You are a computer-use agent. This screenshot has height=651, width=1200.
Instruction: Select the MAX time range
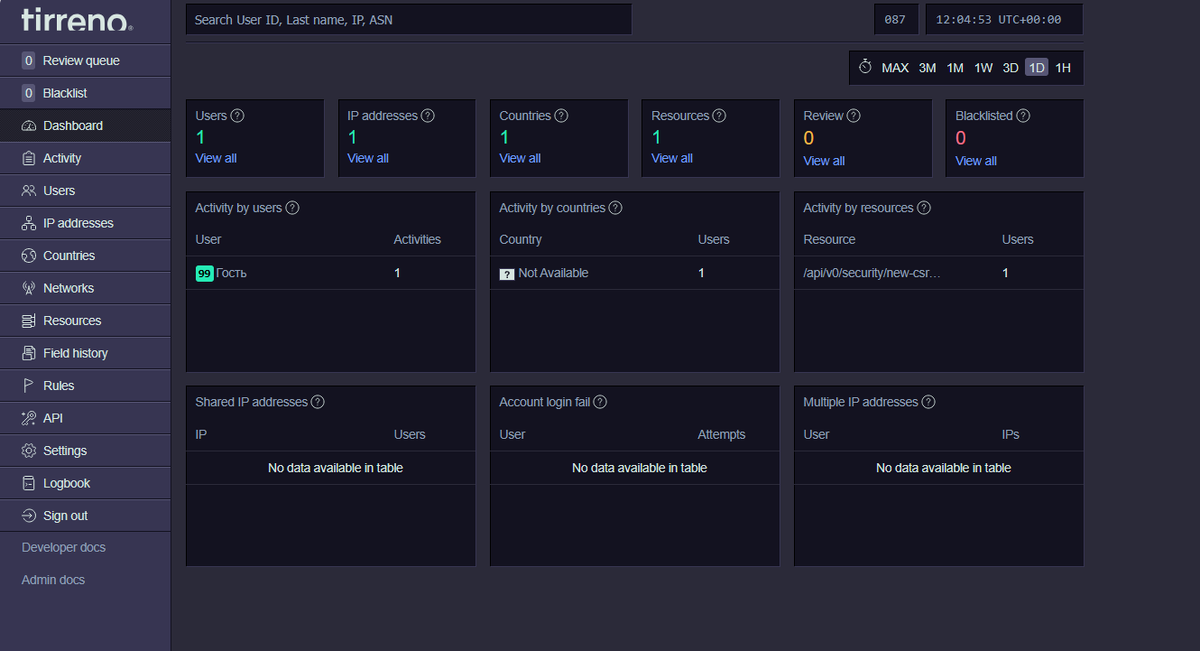point(895,68)
